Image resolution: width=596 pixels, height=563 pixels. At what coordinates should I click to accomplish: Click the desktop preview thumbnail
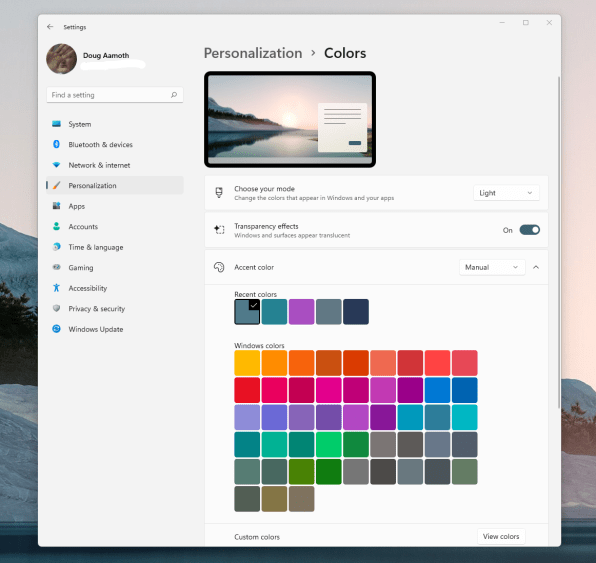(290, 119)
